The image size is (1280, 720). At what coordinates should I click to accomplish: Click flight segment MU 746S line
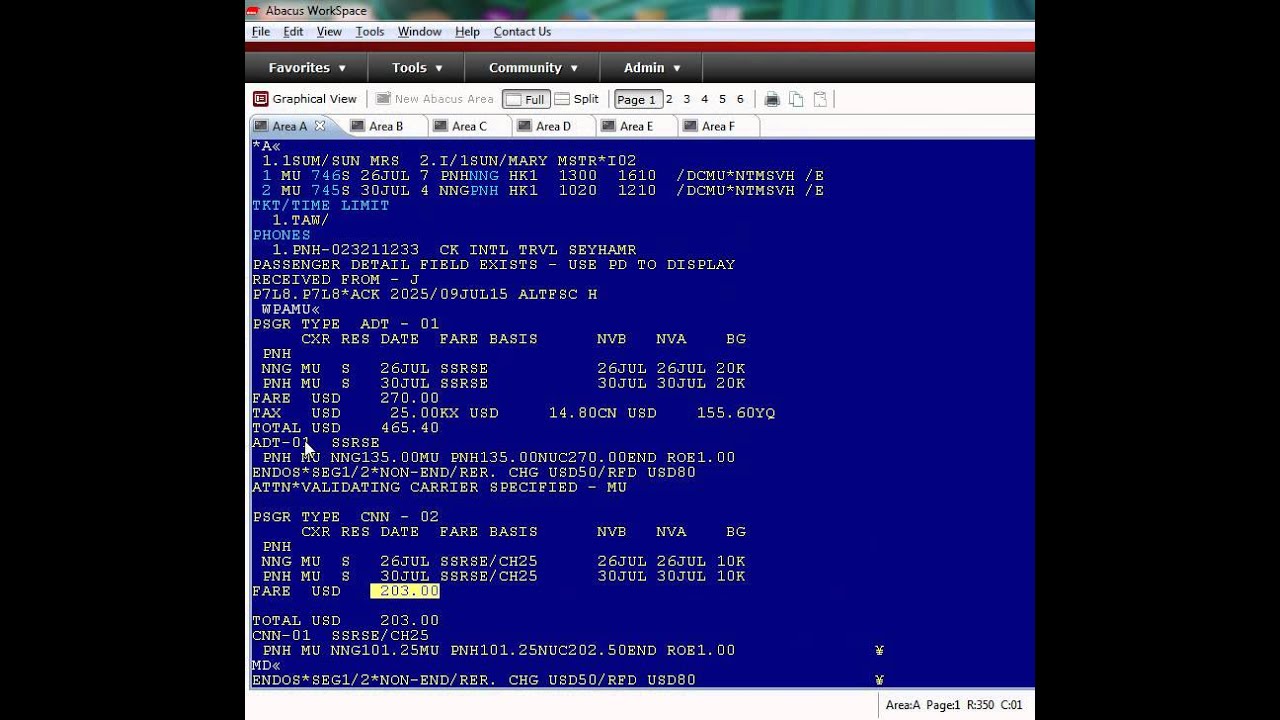(543, 175)
